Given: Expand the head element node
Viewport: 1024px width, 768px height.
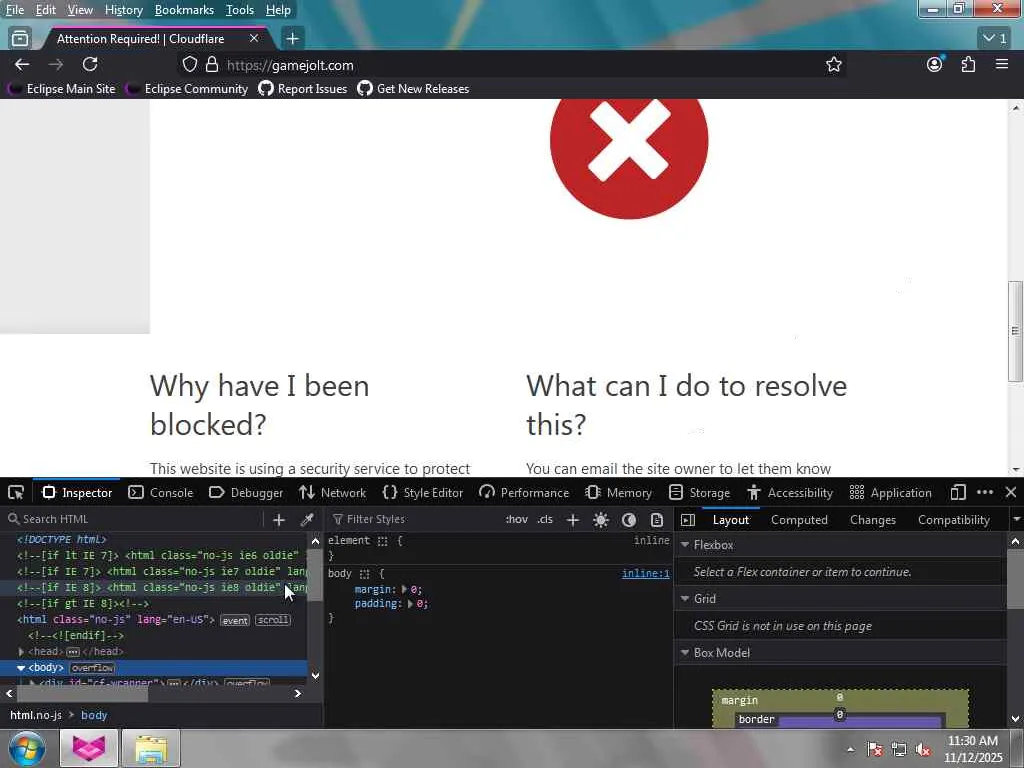Looking at the screenshot, I should click(21, 652).
